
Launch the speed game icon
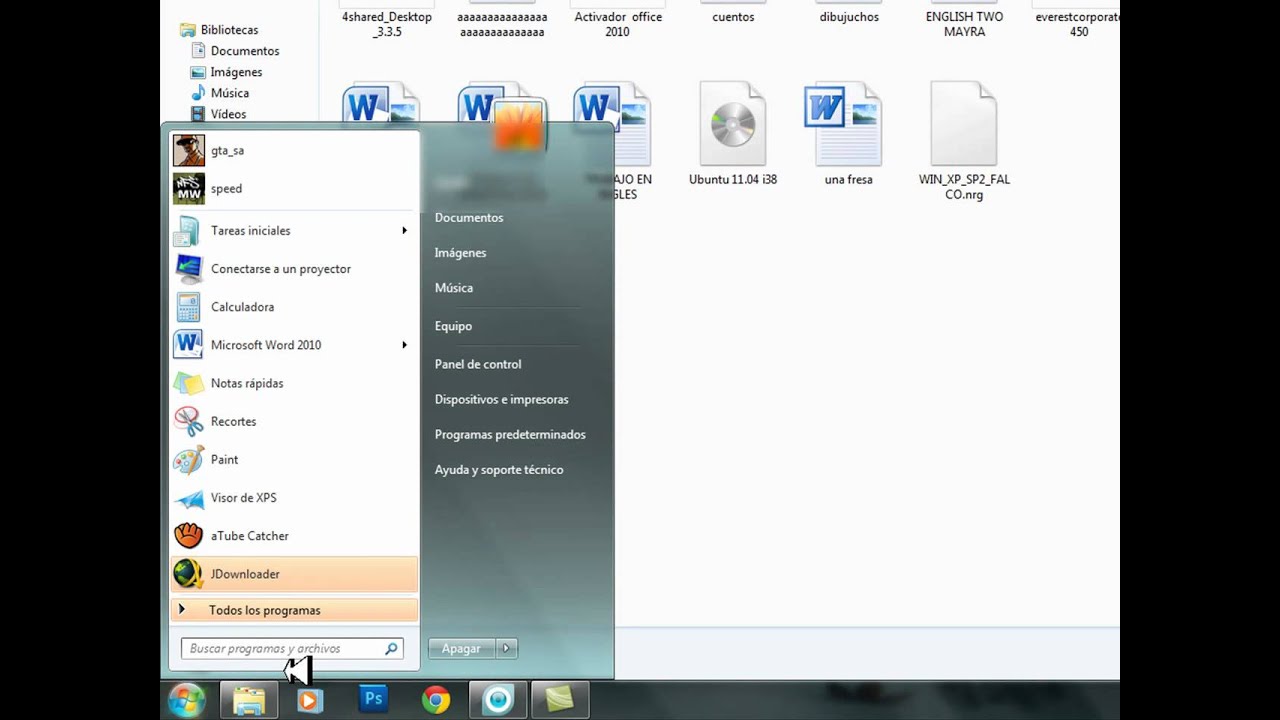(x=188, y=188)
